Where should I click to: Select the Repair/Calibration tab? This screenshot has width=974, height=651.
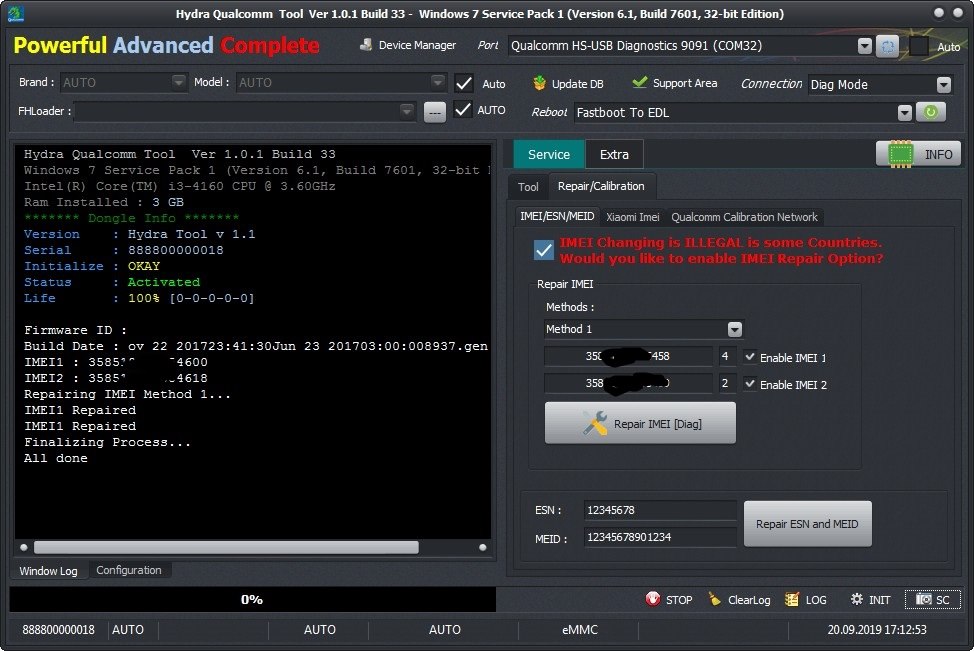(x=601, y=186)
